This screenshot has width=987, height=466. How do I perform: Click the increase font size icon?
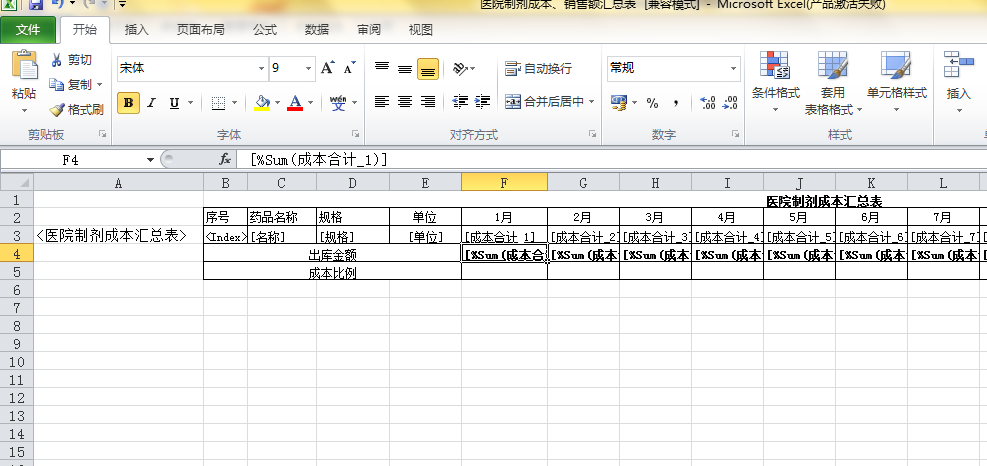(328, 69)
